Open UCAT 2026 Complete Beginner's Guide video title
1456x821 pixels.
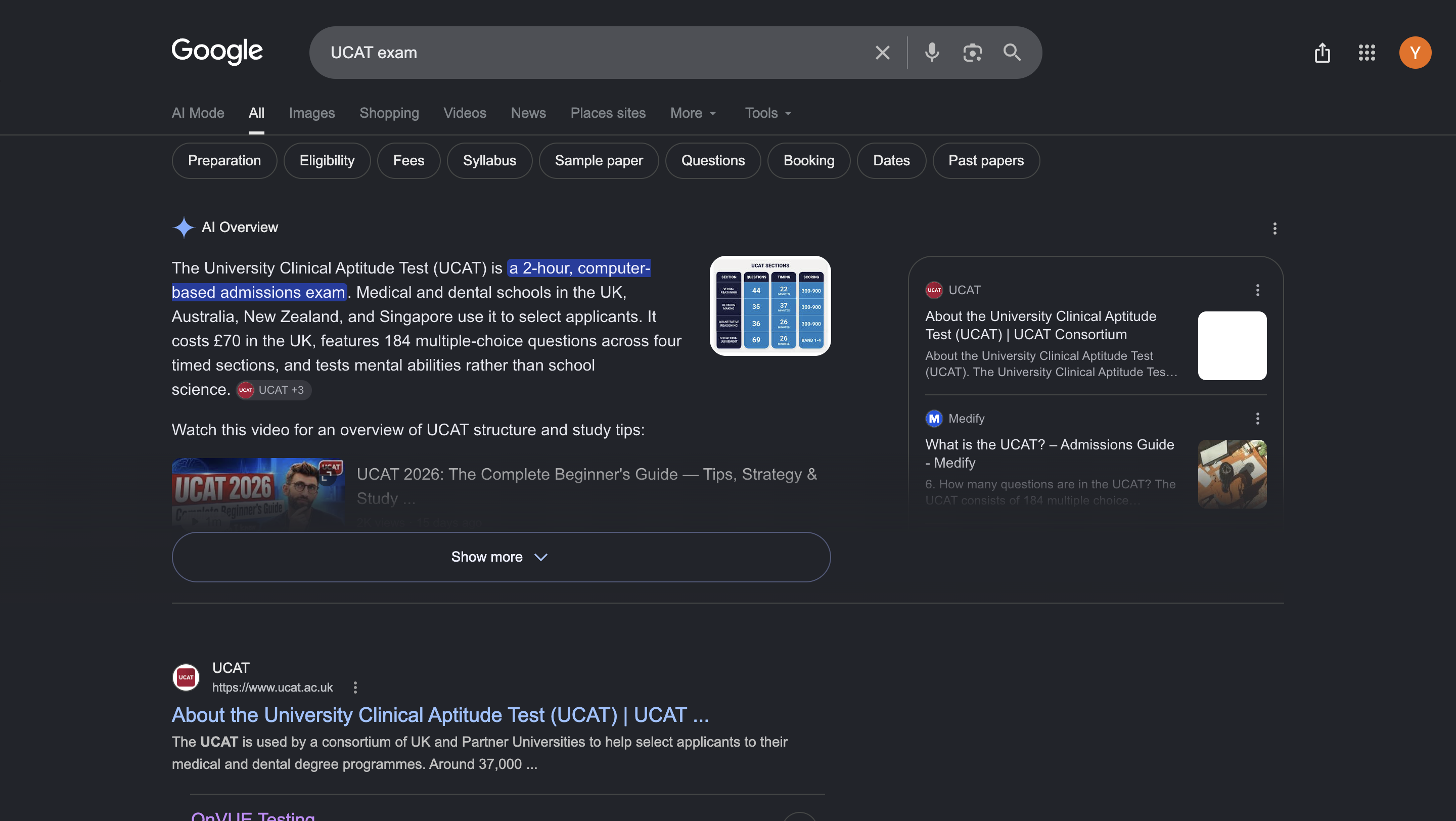[x=586, y=486]
